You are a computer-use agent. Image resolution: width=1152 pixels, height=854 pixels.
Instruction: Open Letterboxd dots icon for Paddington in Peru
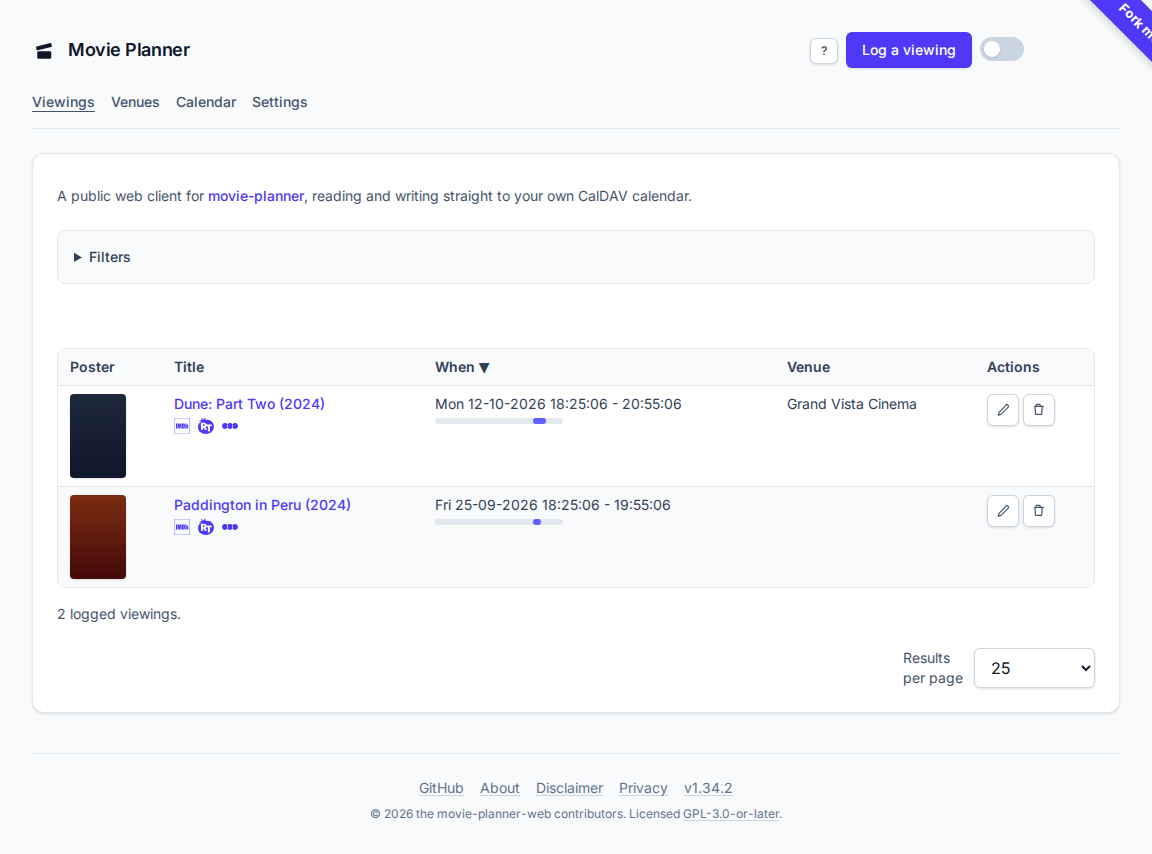pos(230,527)
